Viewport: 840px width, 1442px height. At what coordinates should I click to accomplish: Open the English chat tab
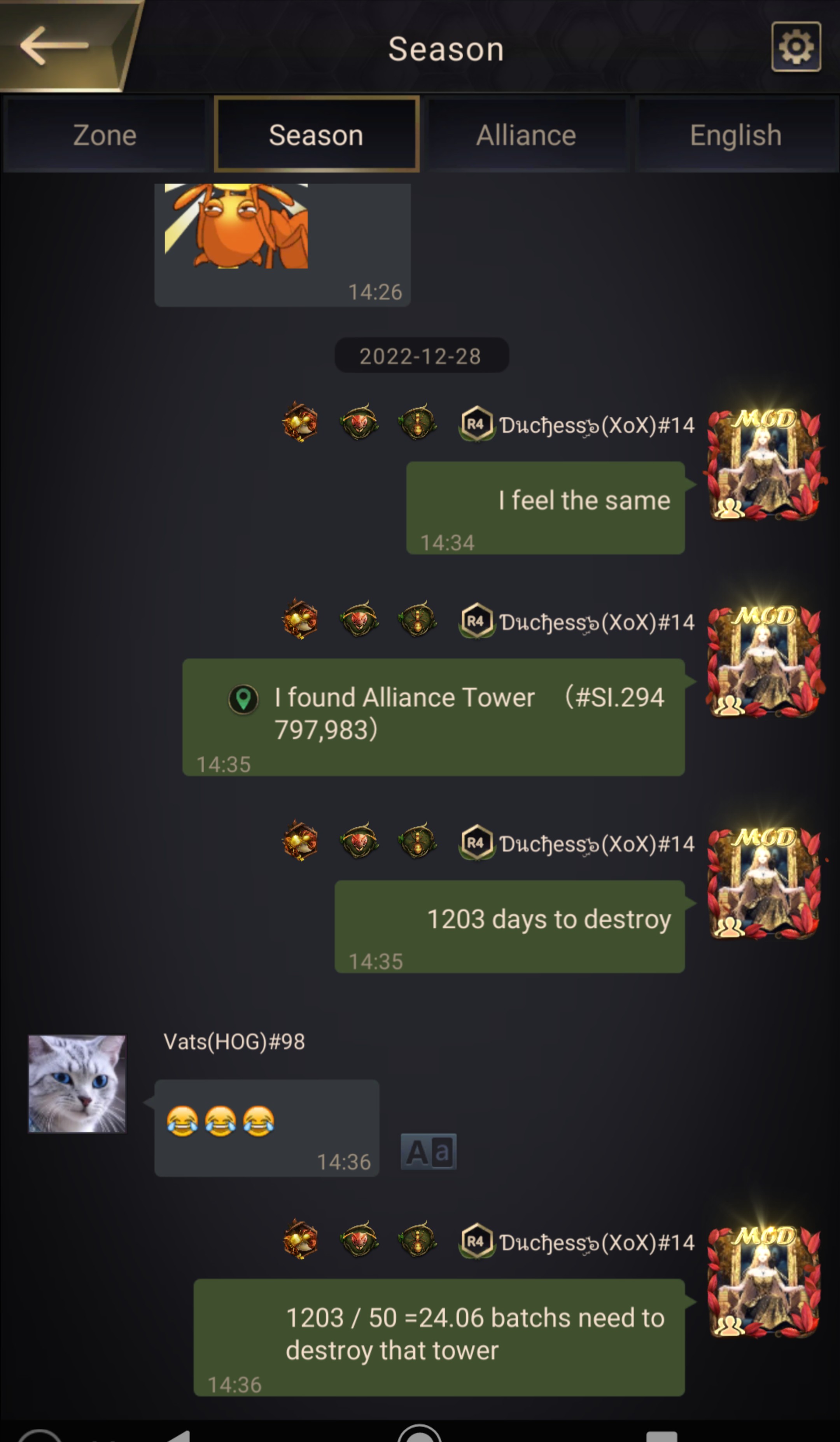point(736,135)
